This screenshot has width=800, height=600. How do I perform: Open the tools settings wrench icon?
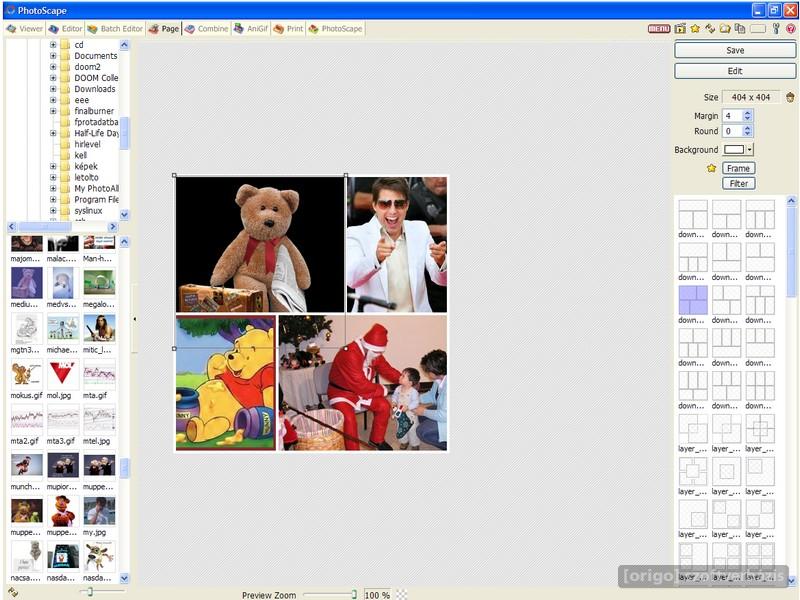coord(776,29)
